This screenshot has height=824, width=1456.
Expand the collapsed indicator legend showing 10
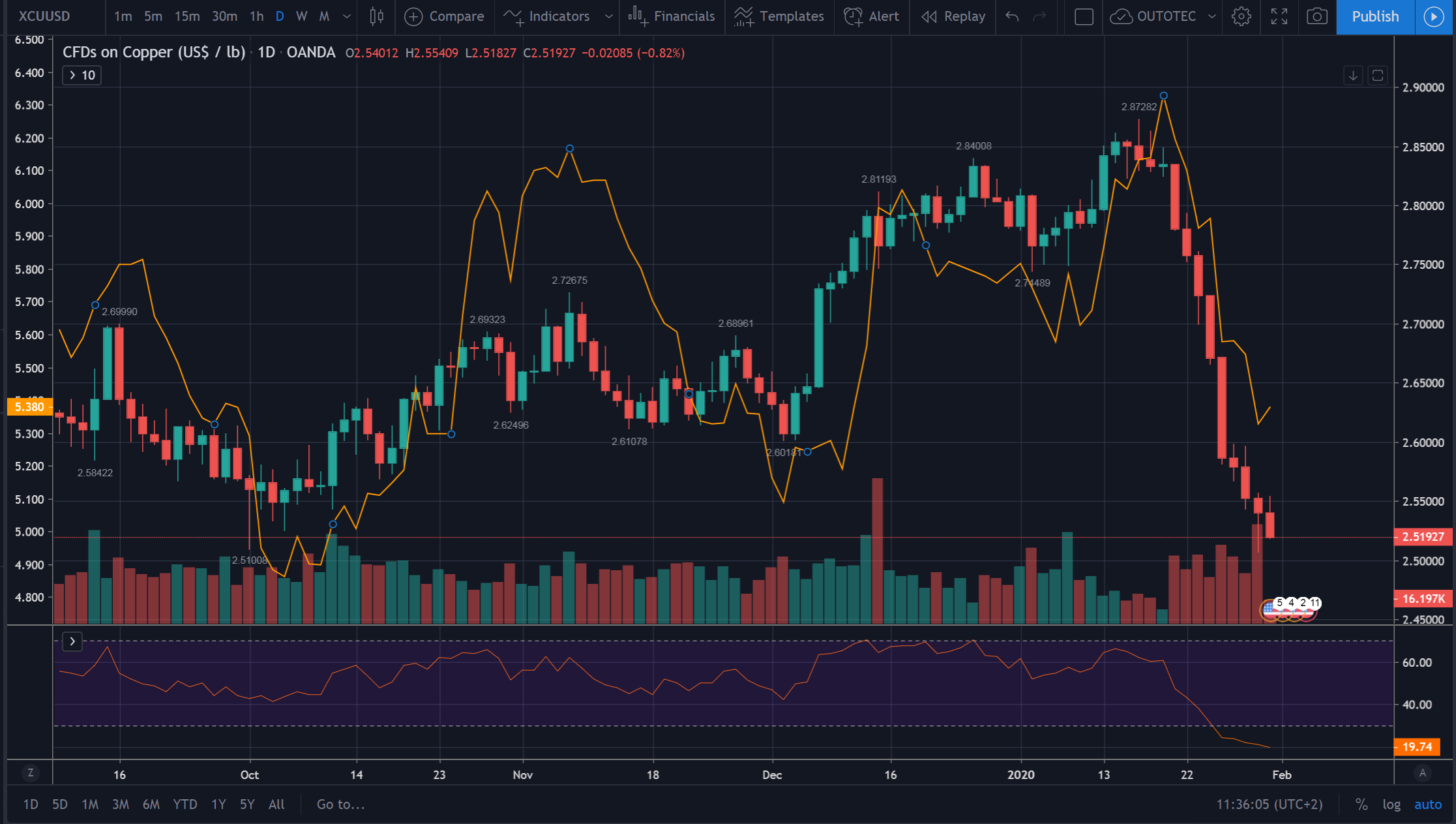(x=82, y=75)
